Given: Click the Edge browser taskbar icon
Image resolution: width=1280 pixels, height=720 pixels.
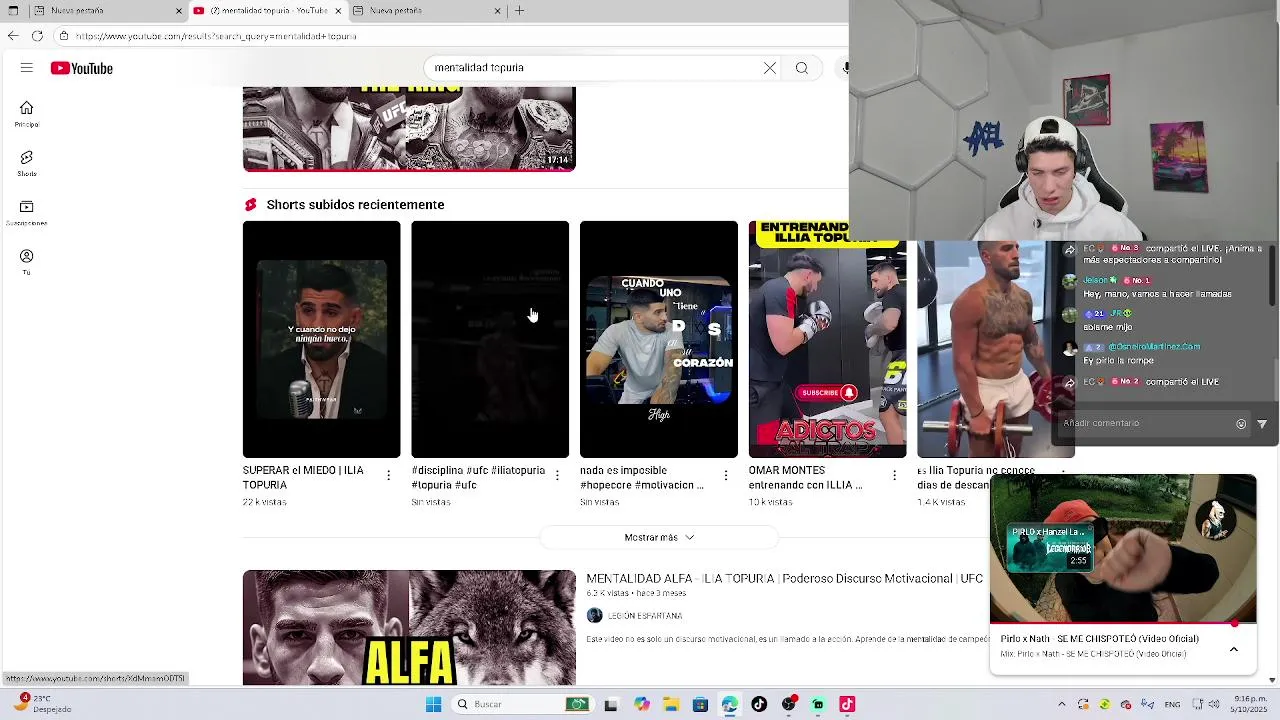Looking at the screenshot, I should click(x=729, y=704).
